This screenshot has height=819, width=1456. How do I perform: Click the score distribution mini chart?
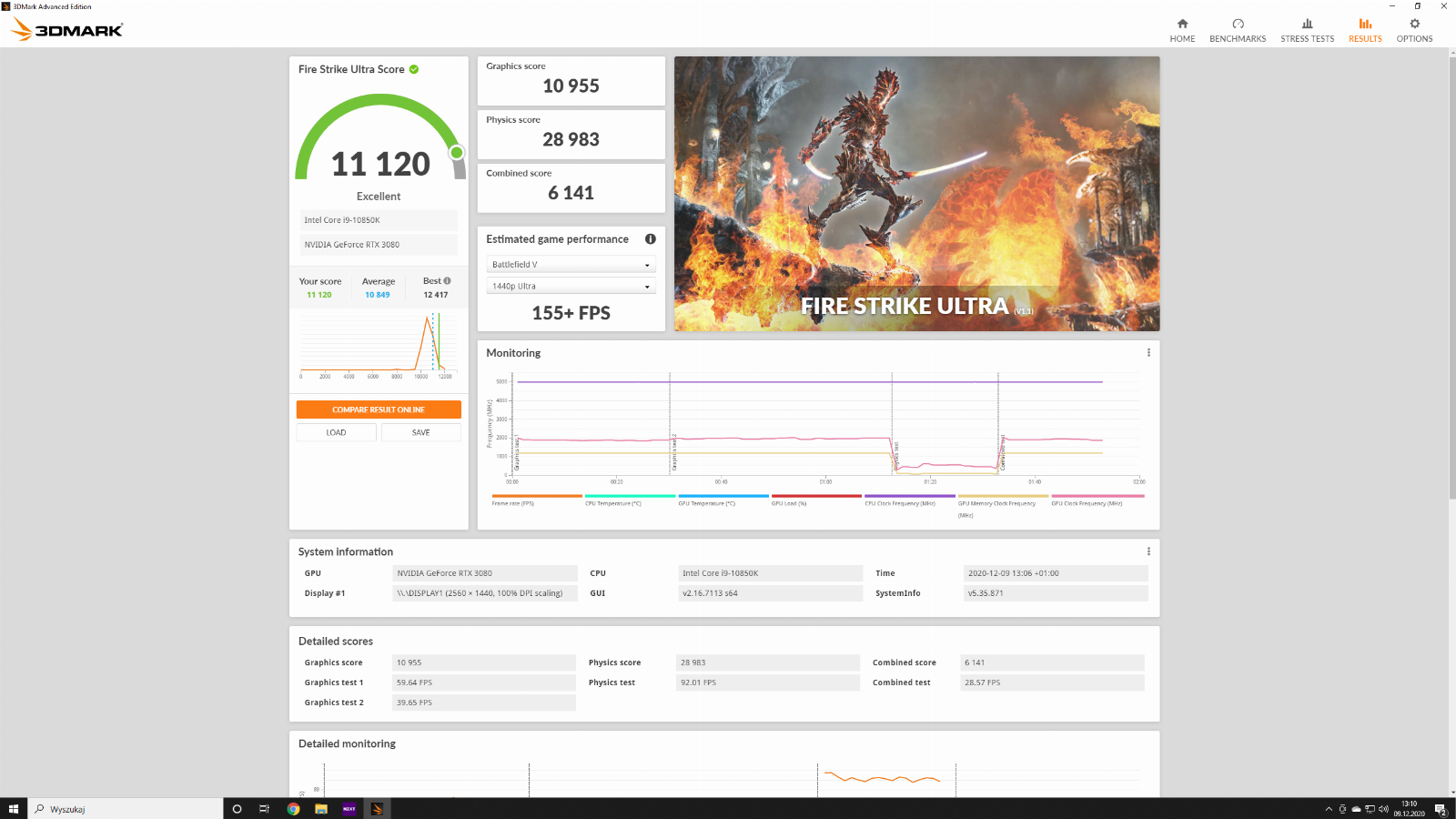coord(378,346)
